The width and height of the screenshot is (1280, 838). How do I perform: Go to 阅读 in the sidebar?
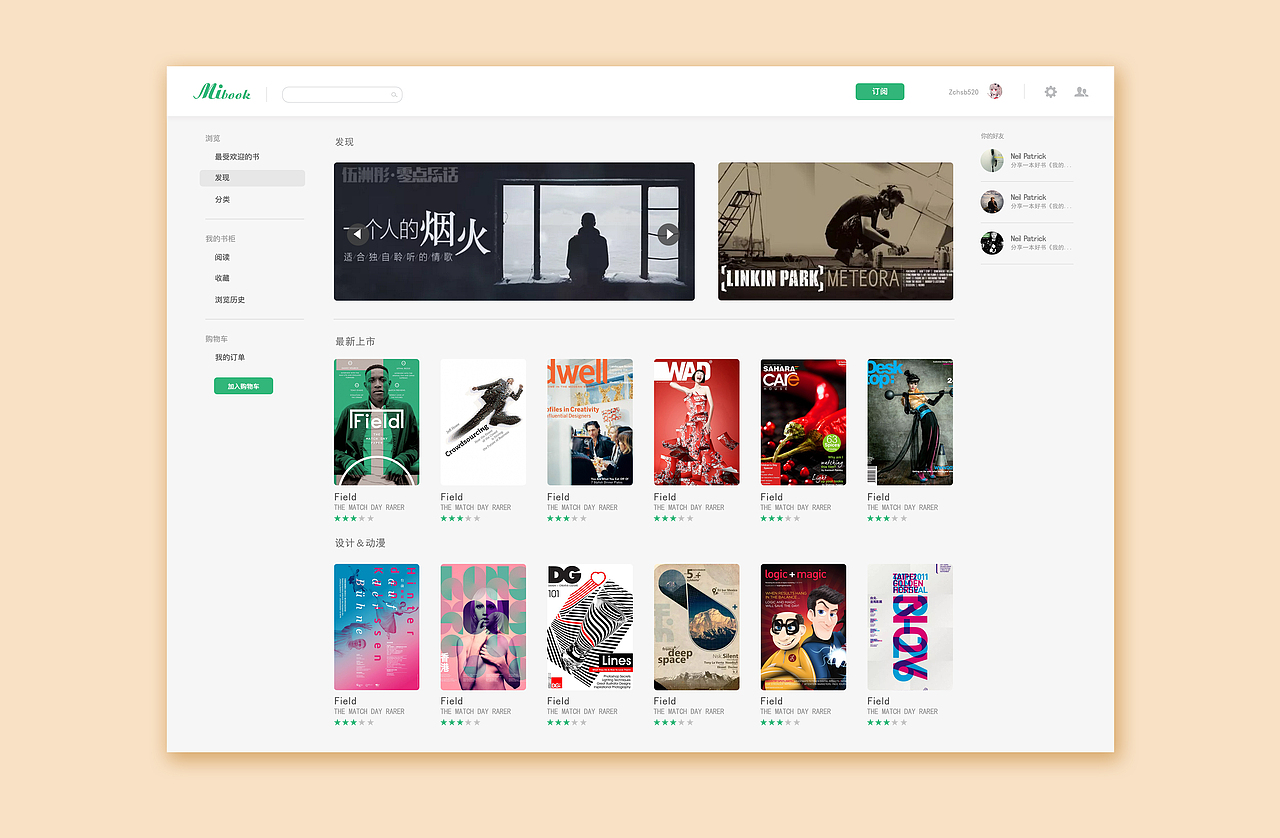222,258
